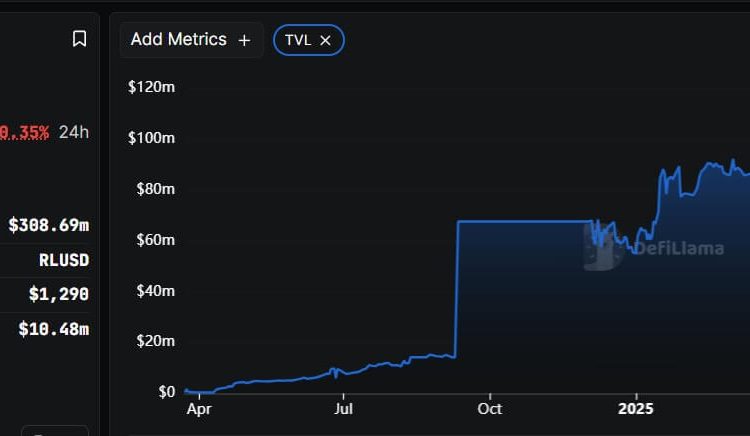
Task: Select the $1,290 stat value
Action: click(x=58, y=294)
